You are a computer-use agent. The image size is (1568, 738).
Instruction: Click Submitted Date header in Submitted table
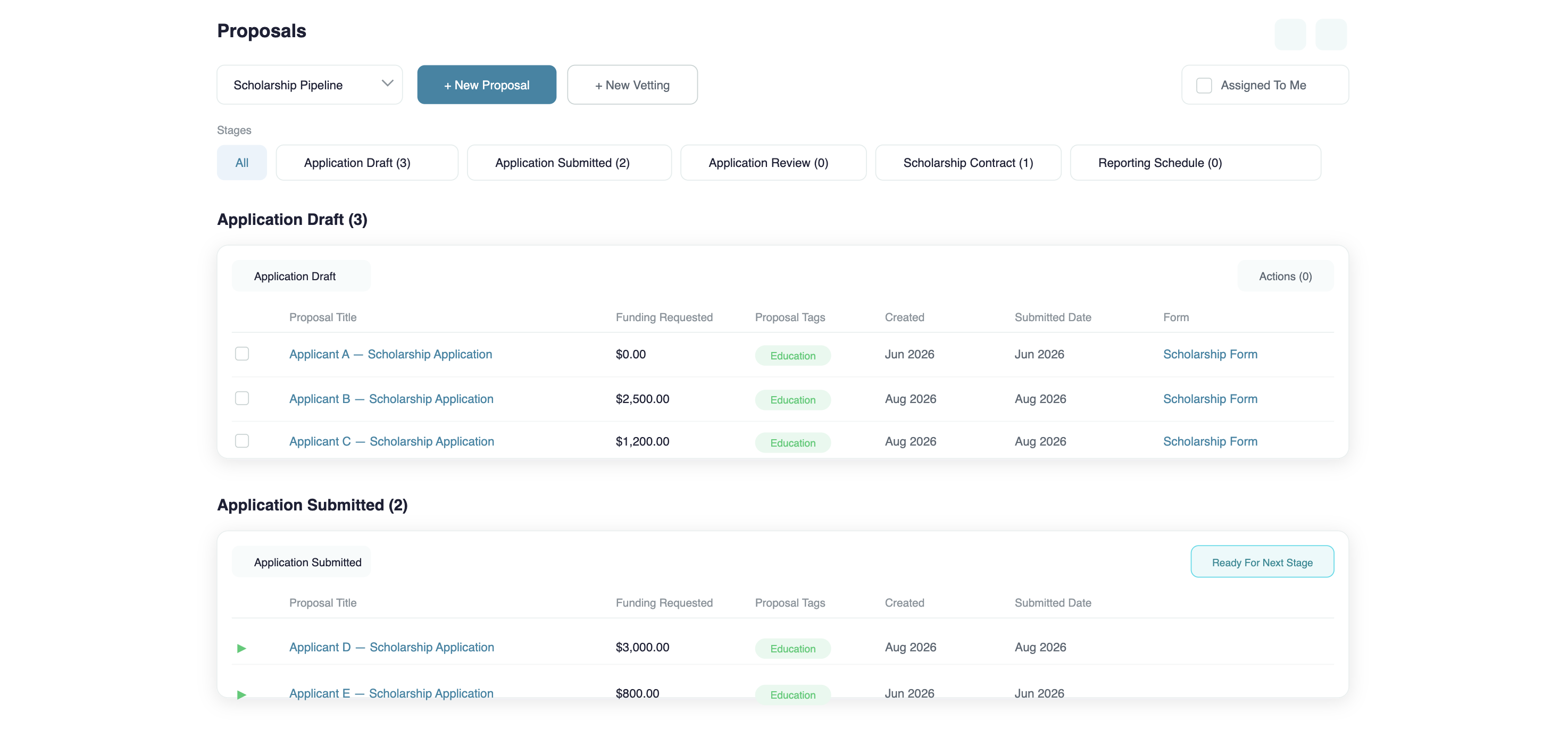point(1053,603)
